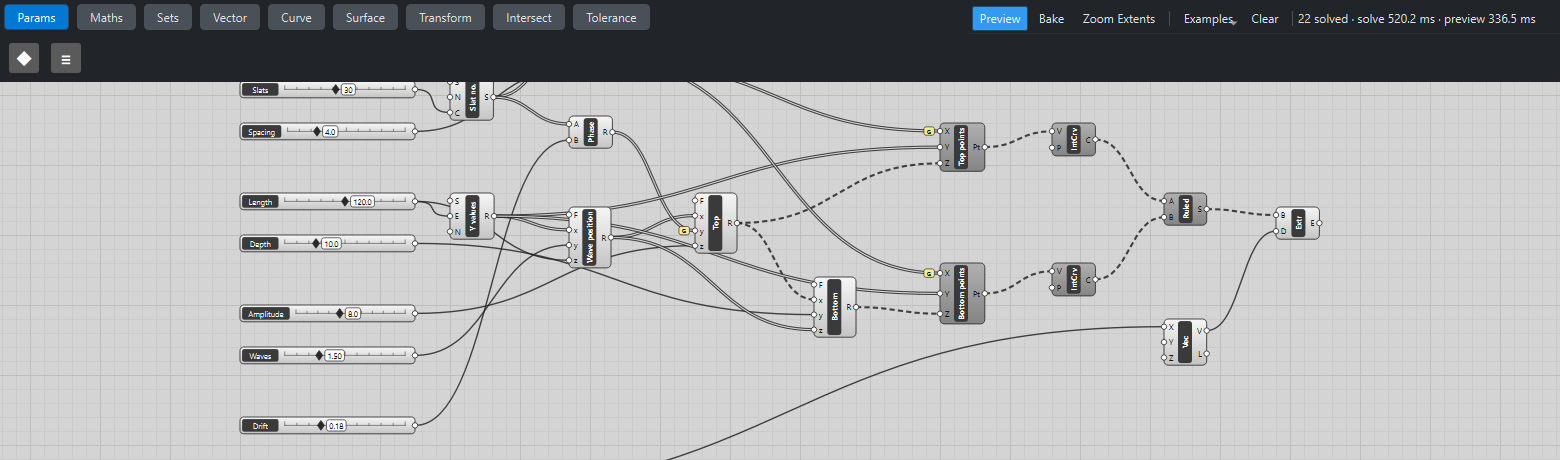The height and width of the screenshot is (460, 1560).
Task: Click the Vec node Y input port
Action: (1163, 342)
